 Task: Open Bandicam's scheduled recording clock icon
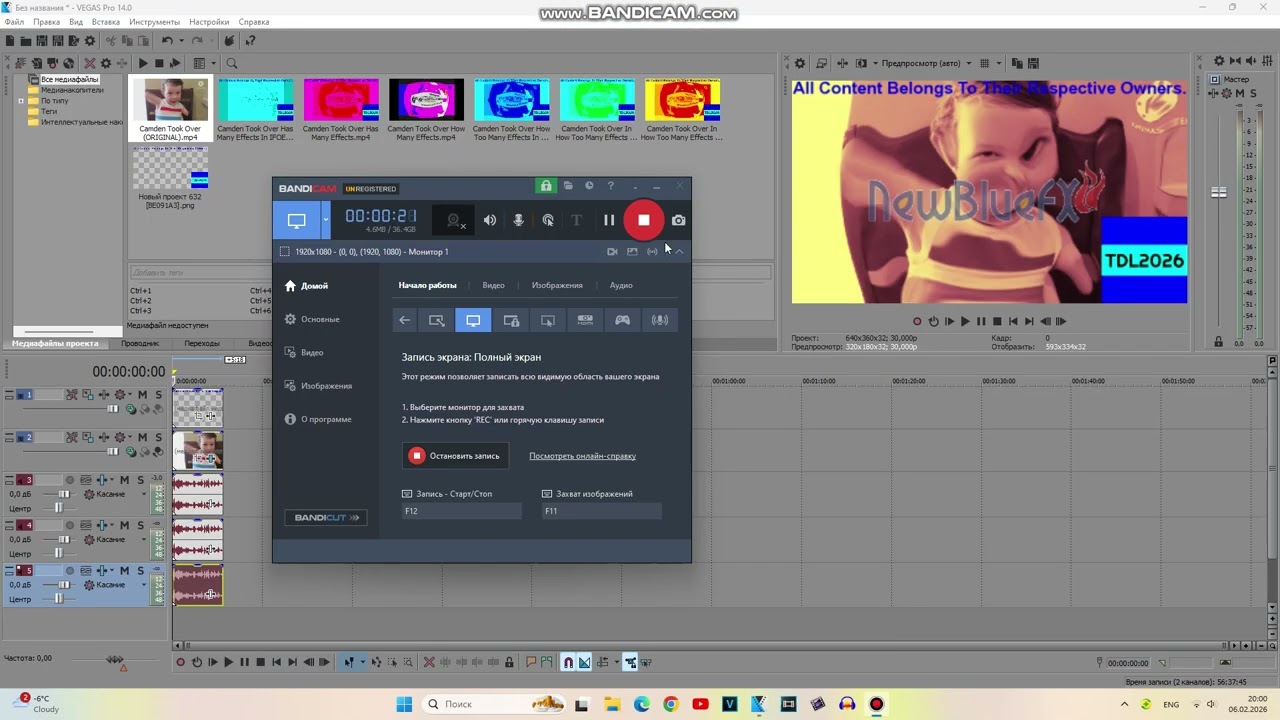pyautogui.click(x=589, y=186)
